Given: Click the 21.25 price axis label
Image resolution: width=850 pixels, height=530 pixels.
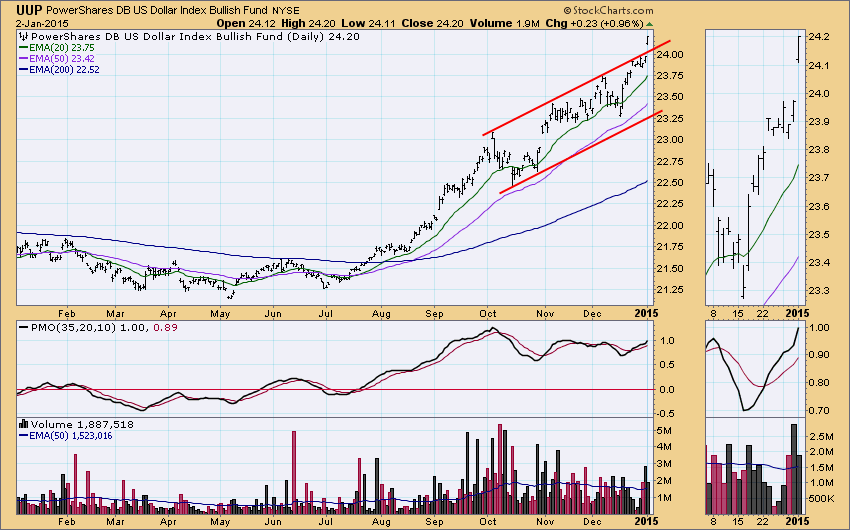Looking at the screenshot, I should tap(669, 290).
